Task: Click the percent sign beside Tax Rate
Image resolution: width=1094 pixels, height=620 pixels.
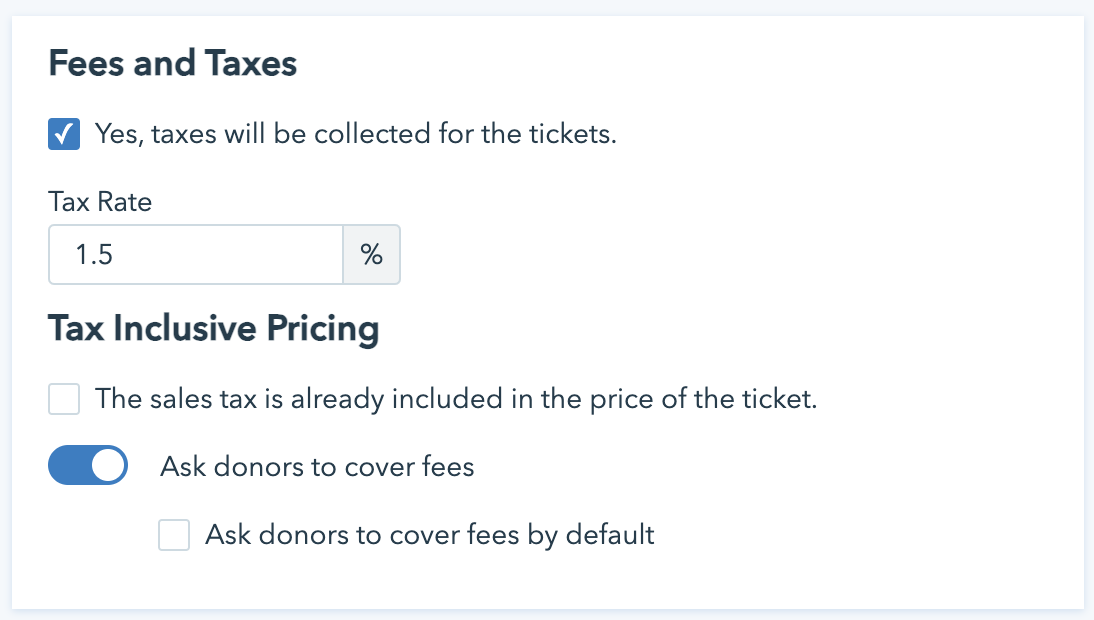Action: pyautogui.click(x=372, y=255)
